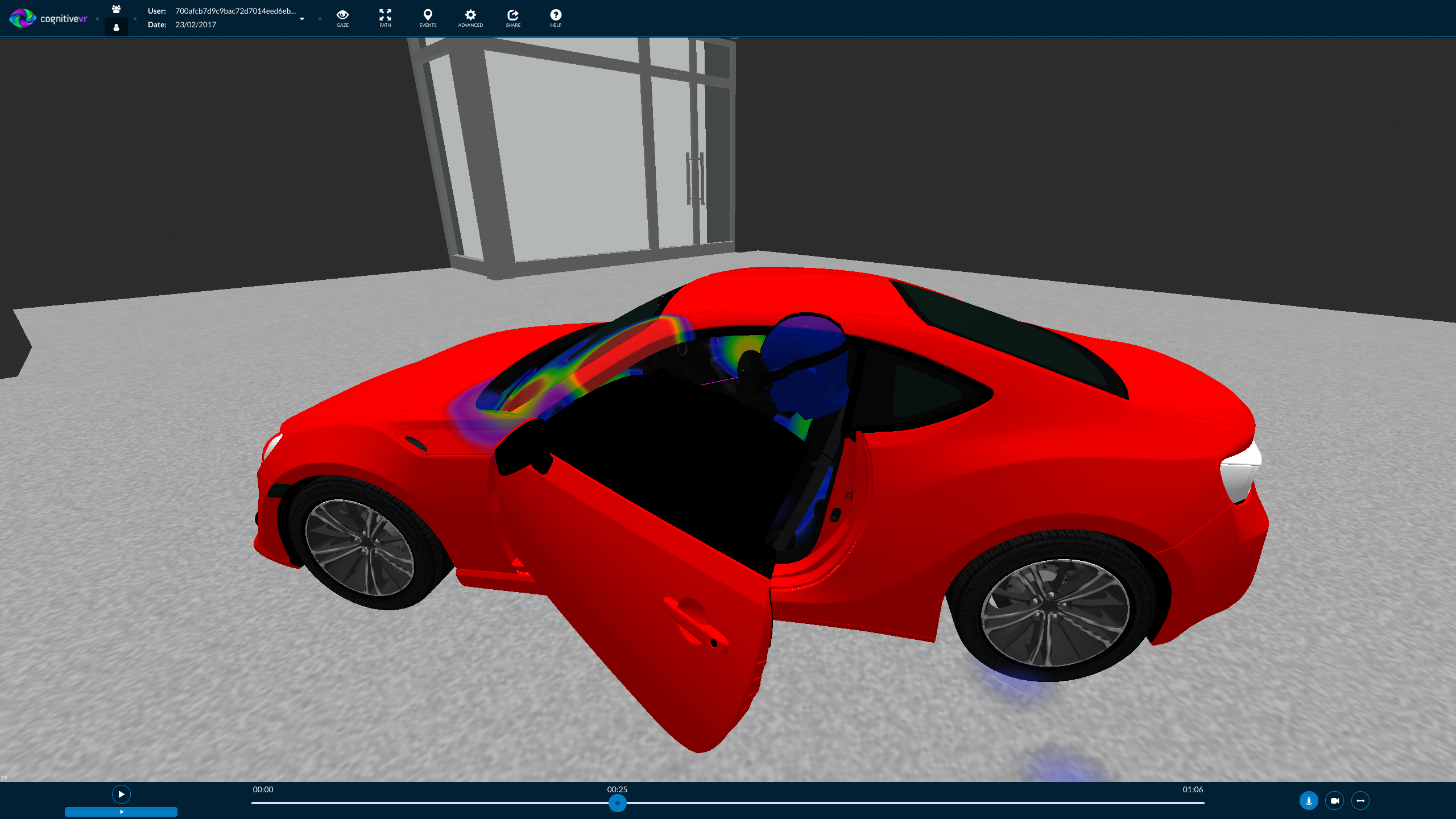Image resolution: width=1456 pixels, height=819 pixels.
Task: Open the Help panel
Action: pyautogui.click(x=556, y=18)
